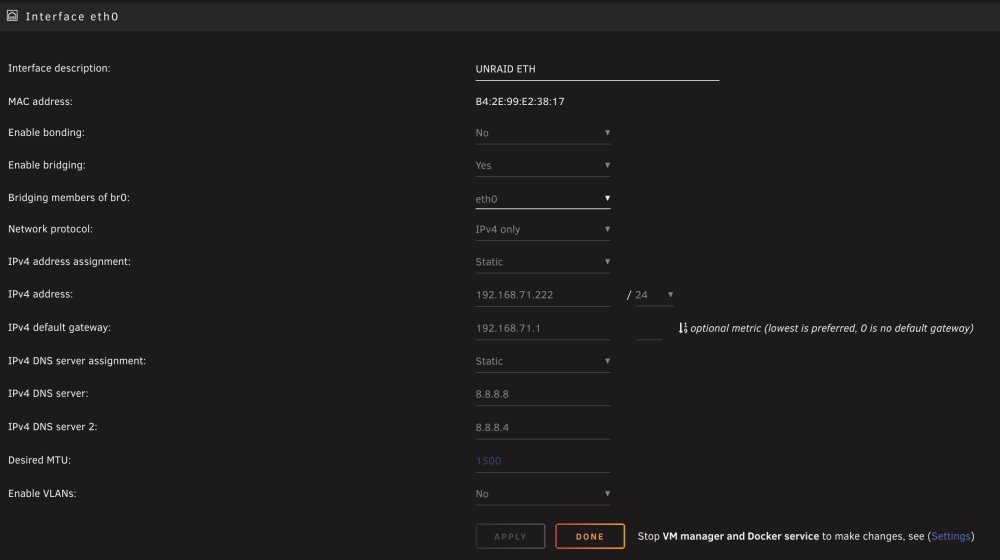The width and height of the screenshot is (1000, 560).
Task: Click the 'MAC address:' label
Action: (x=40, y=101)
